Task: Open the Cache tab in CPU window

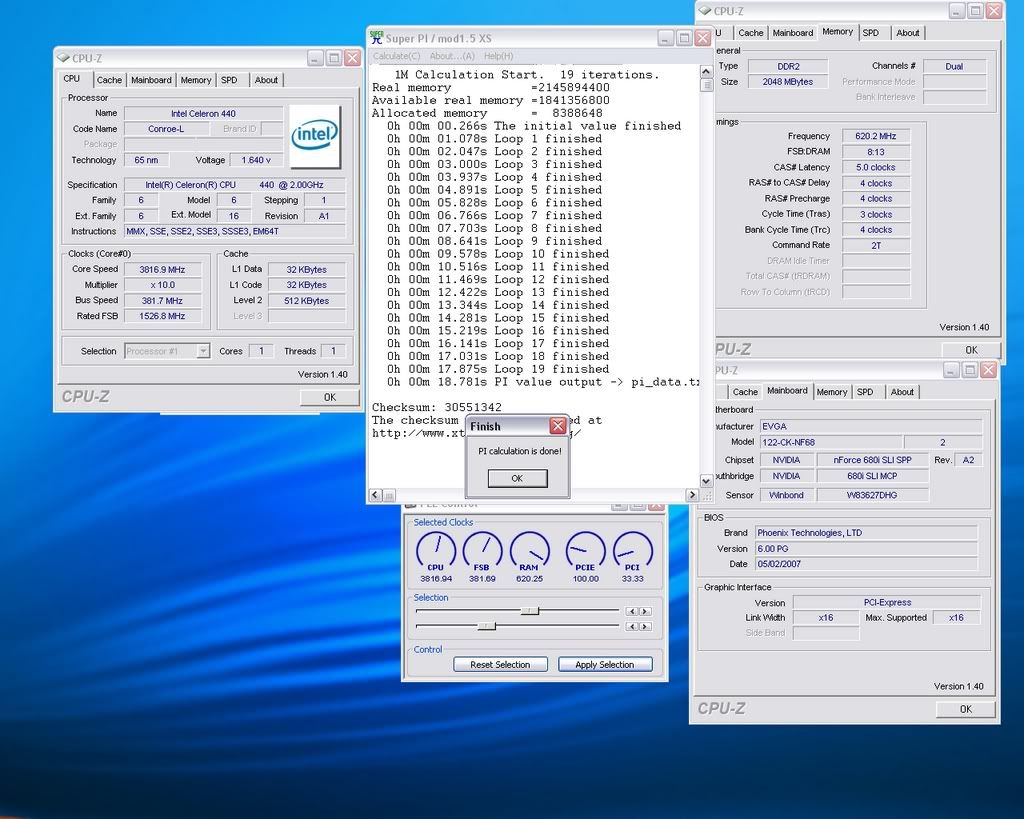Action: (x=109, y=80)
